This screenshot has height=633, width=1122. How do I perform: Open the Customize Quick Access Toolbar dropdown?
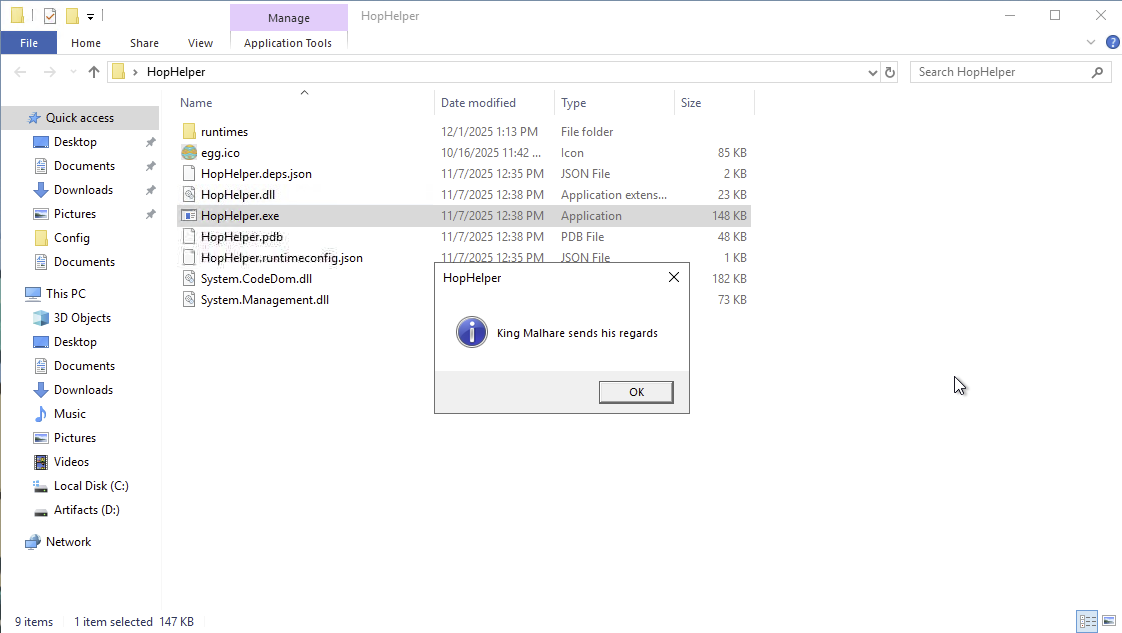pyautogui.click(x=90, y=16)
